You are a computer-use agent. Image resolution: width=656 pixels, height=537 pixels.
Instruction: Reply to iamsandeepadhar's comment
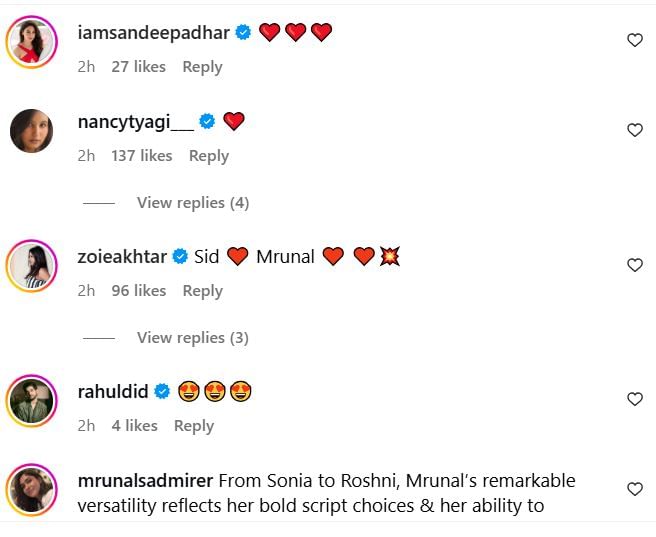coord(202,67)
